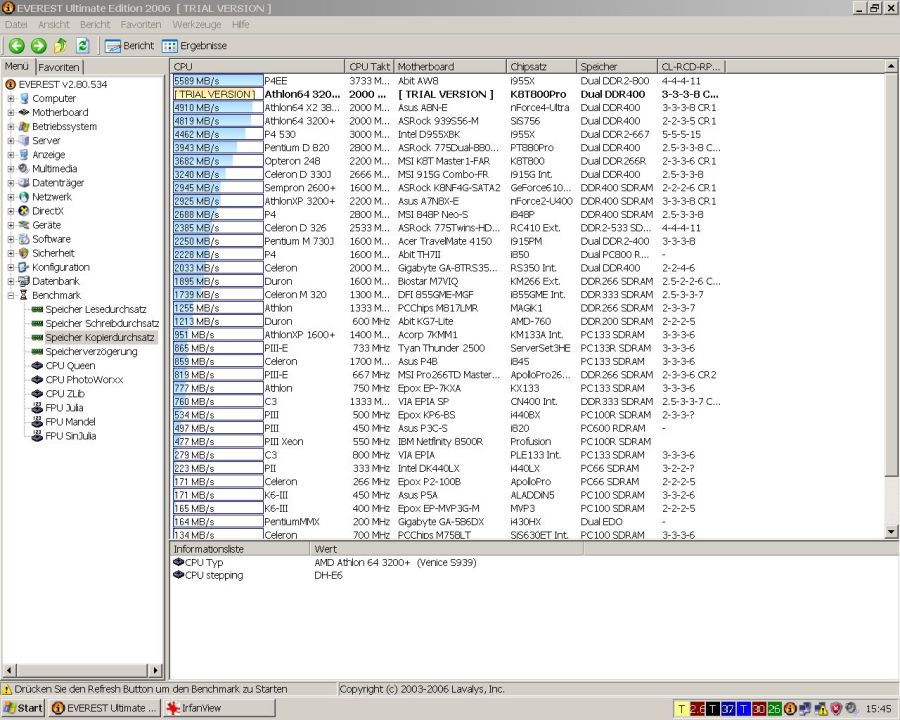900x720 pixels.
Task: Open the Favoriten menu
Action: [141, 24]
